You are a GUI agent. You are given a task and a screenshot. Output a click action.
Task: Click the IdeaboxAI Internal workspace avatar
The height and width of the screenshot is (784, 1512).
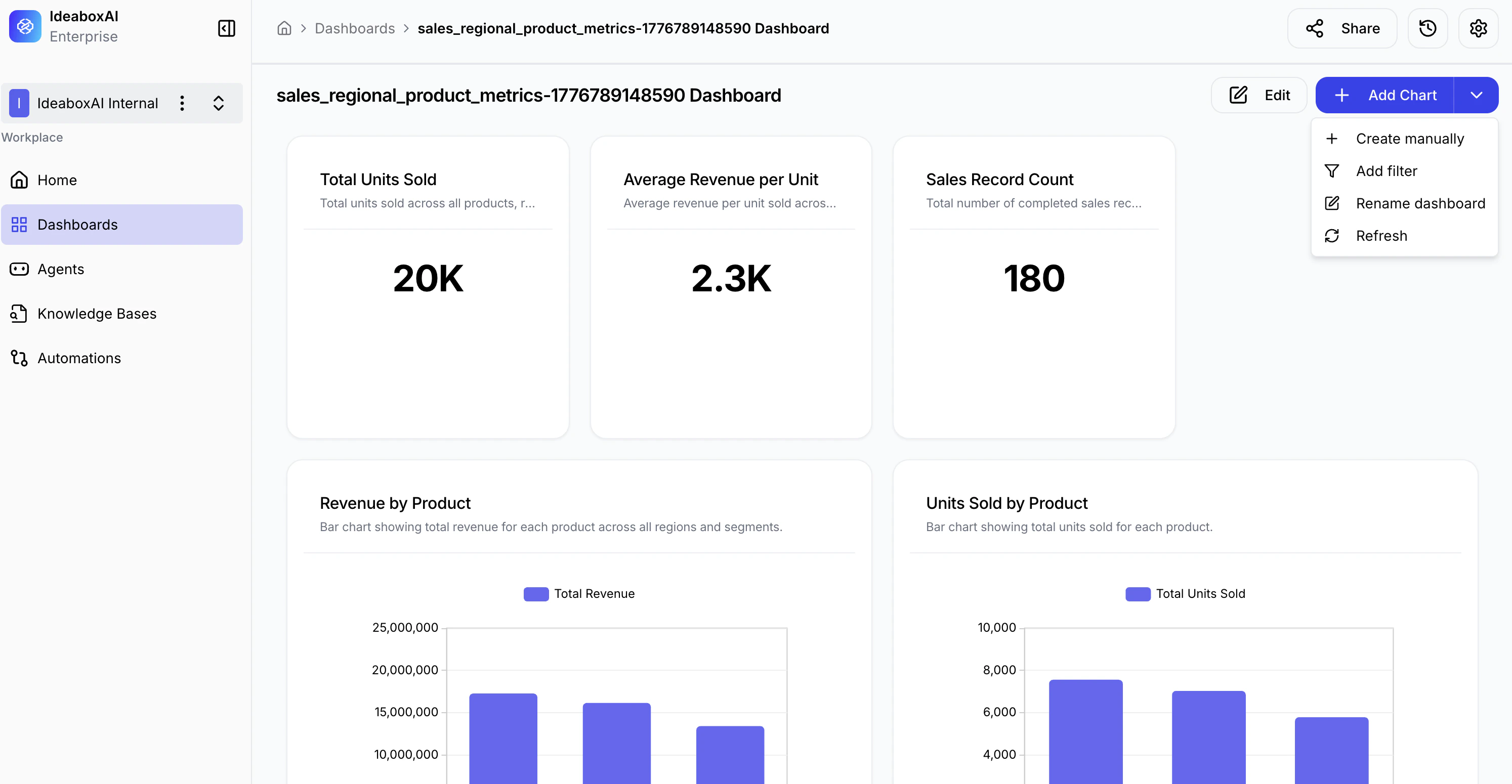[19, 103]
